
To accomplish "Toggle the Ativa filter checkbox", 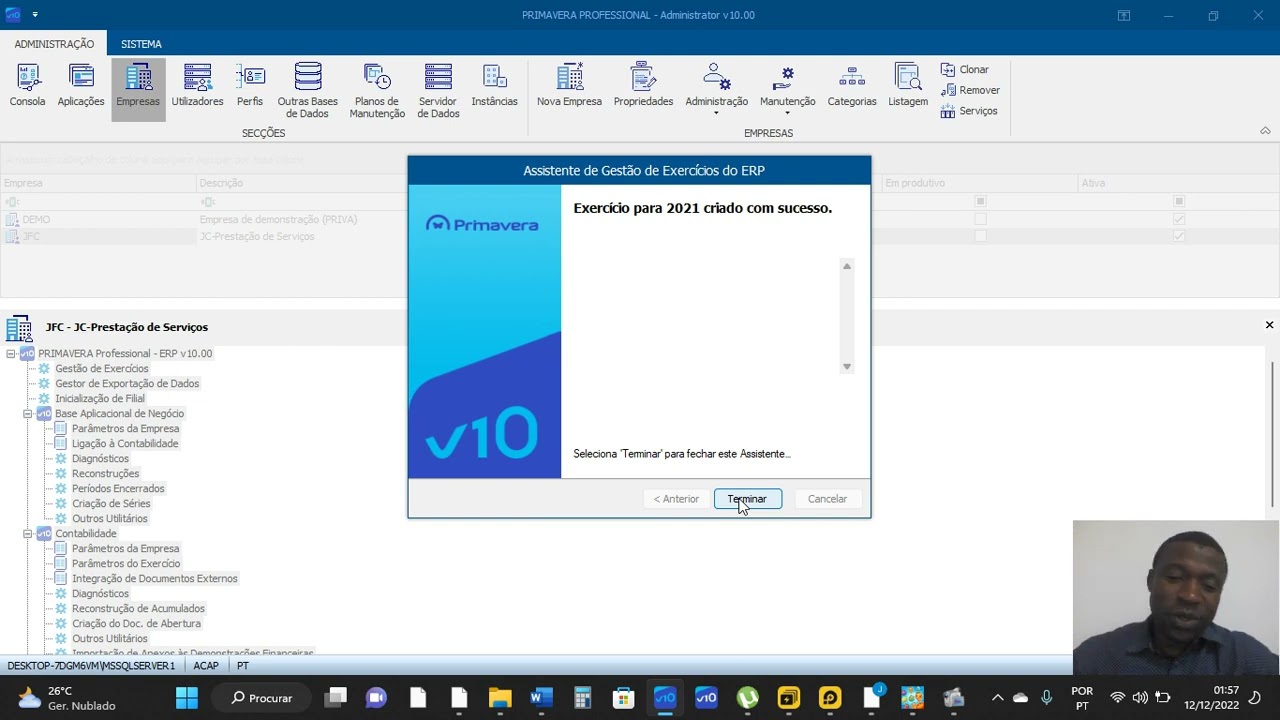I will pyautogui.click(x=1179, y=201).
